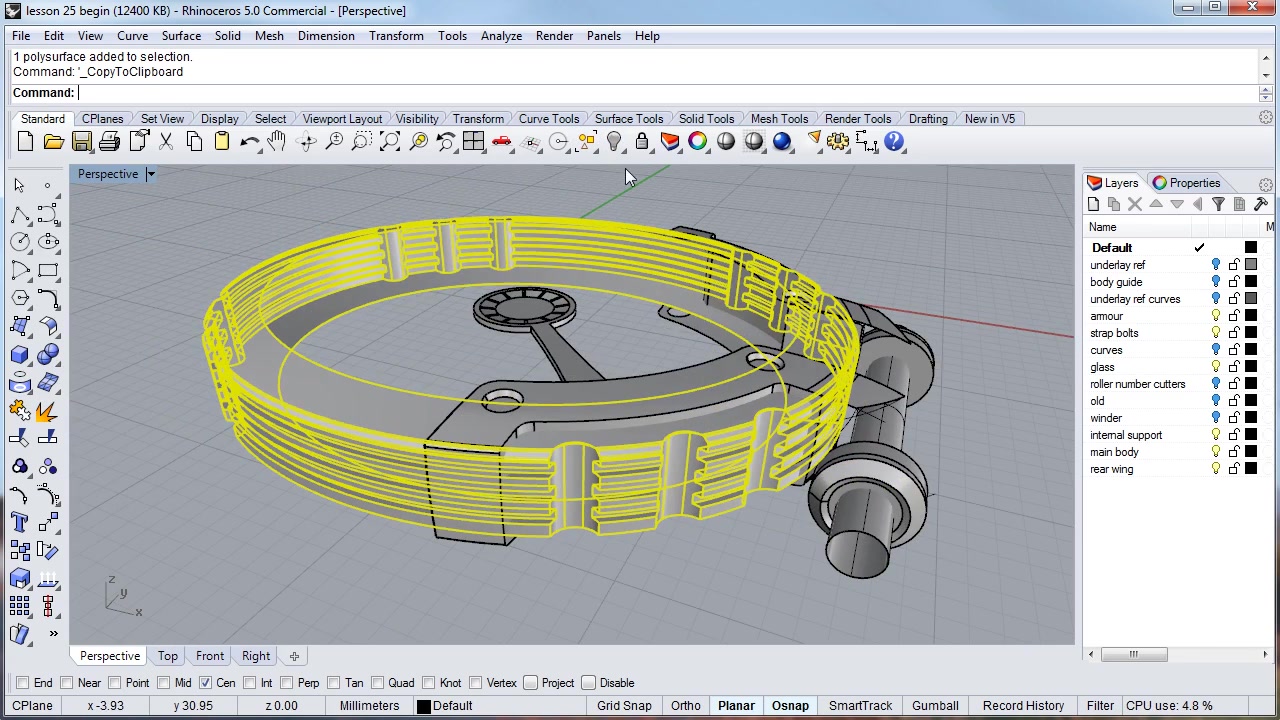The image size is (1280, 720).
Task: Open the Perspective viewport dropdown arrow
Action: click(x=150, y=174)
